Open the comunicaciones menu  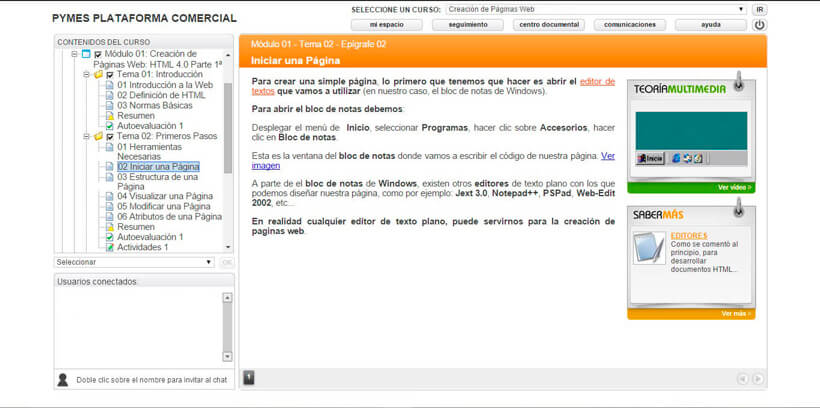[630, 25]
